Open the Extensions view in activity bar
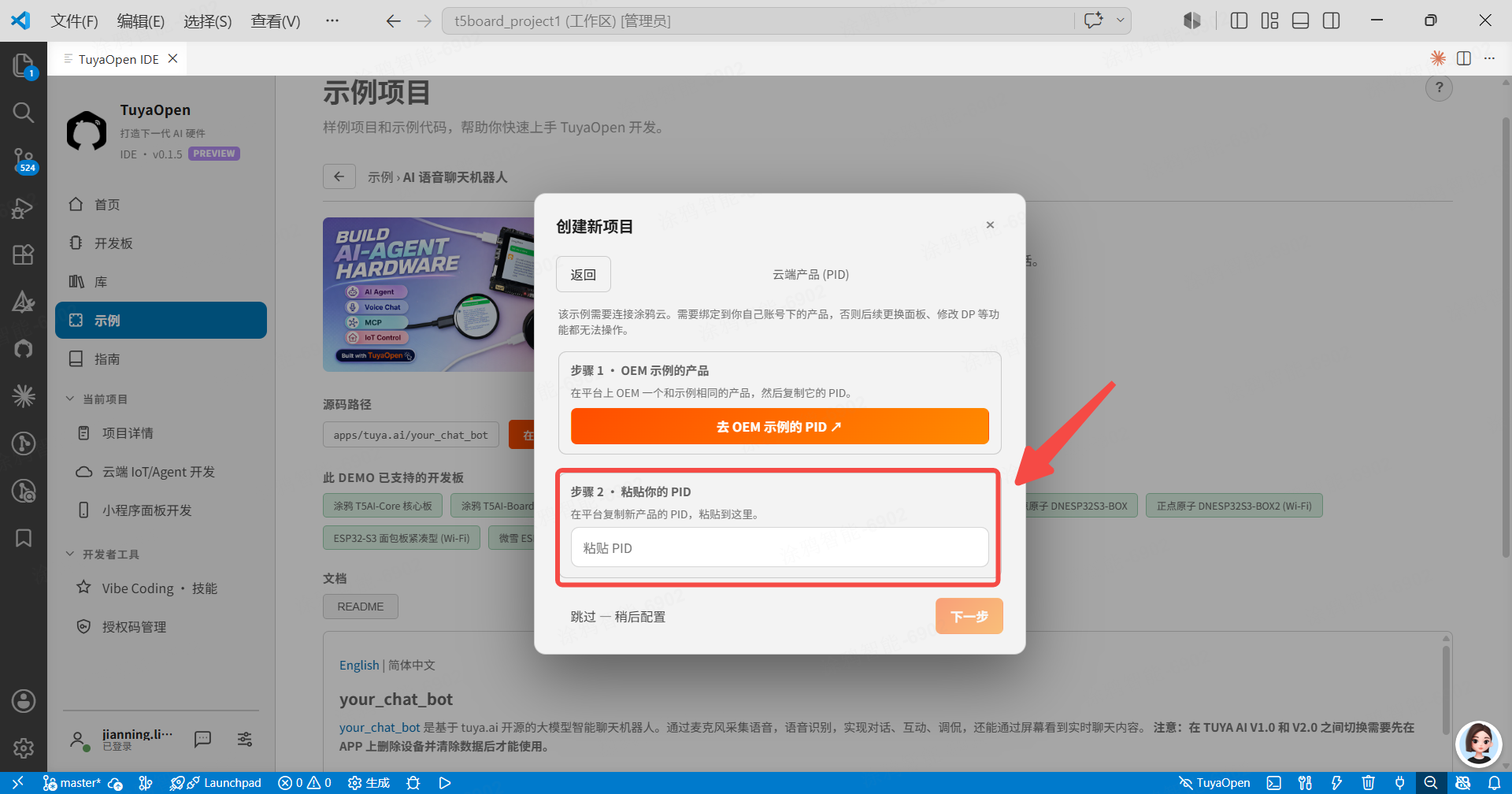The height and width of the screenshot is (794, 1512). coord(24,254)
